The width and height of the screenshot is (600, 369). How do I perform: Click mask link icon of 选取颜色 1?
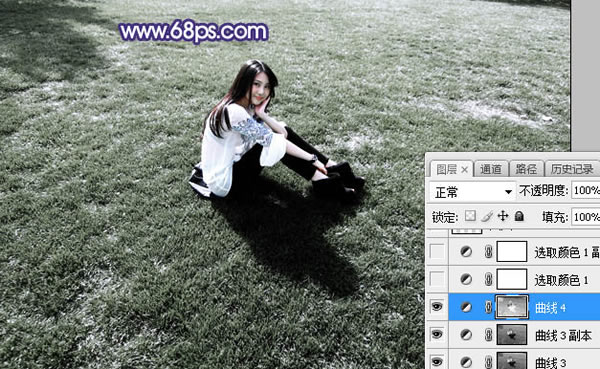coord(488,279)
